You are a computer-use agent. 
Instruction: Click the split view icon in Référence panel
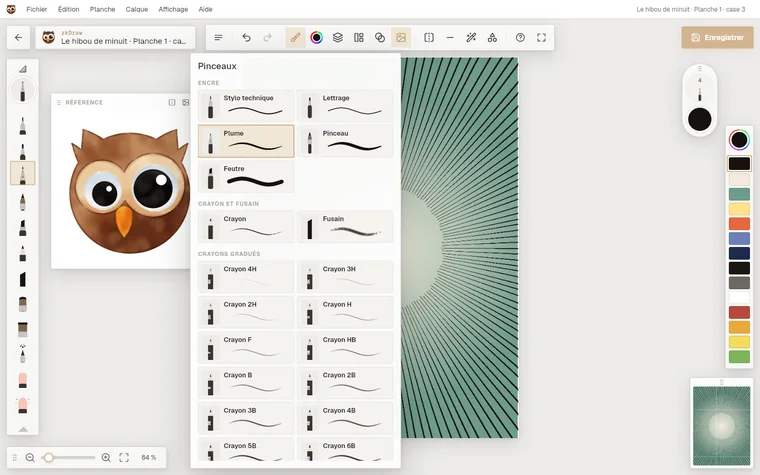click(172, 102)
